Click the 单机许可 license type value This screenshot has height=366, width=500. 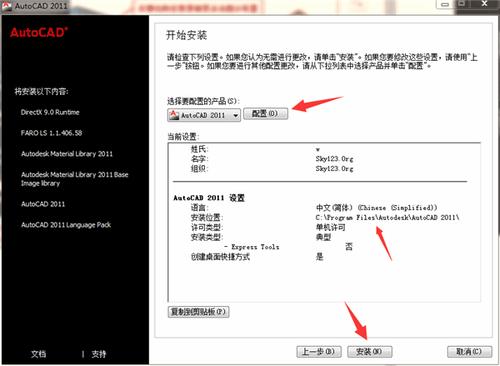click(330, 227)
